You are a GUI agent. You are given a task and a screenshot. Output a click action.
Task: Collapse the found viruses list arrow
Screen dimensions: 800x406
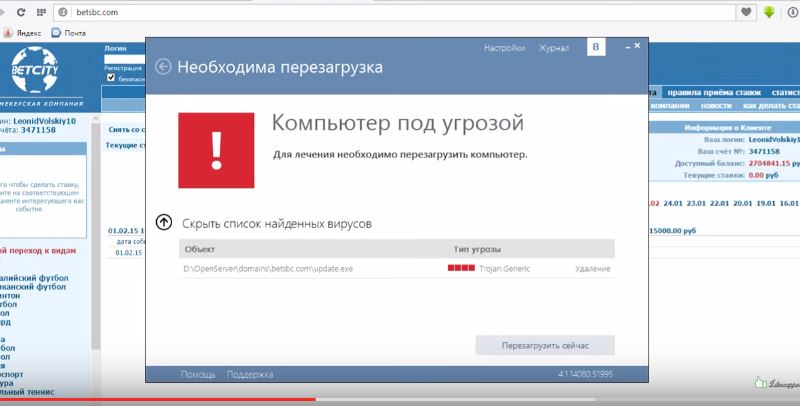(164, 222)
